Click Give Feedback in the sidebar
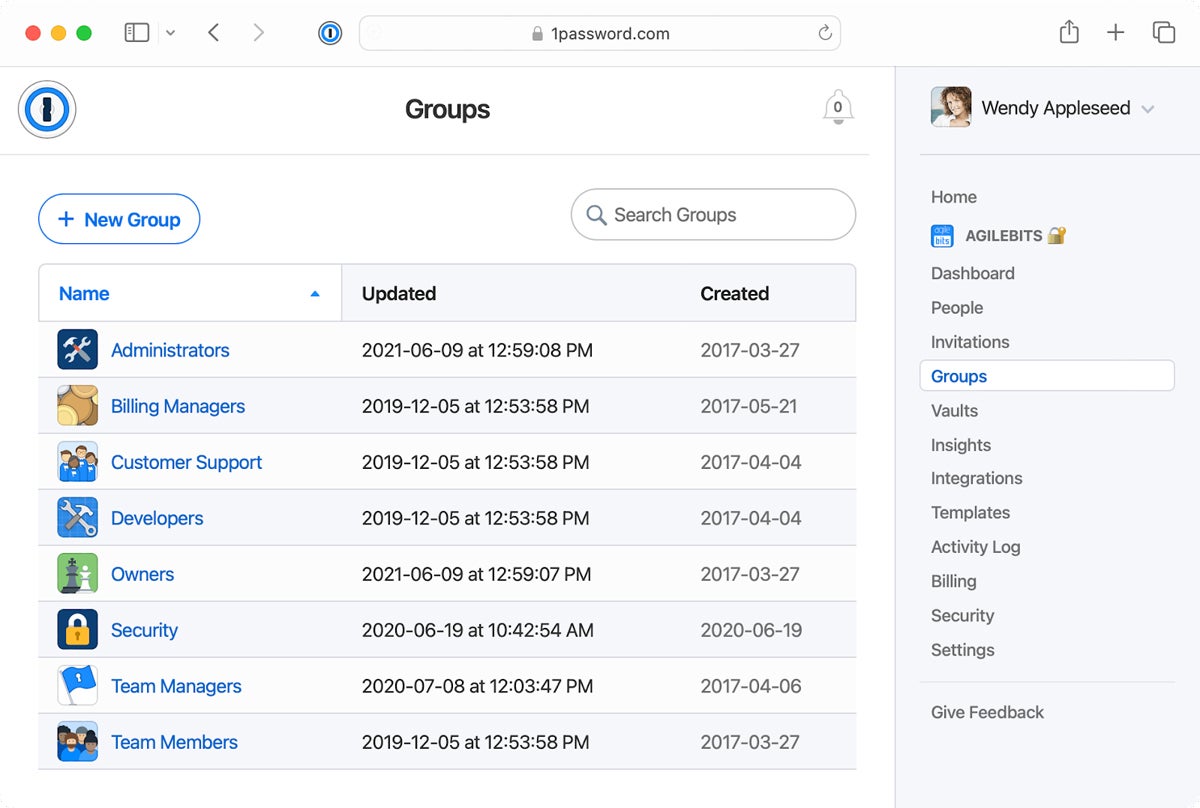This screenshot has height=808, width=1200. tap(987, 712)
